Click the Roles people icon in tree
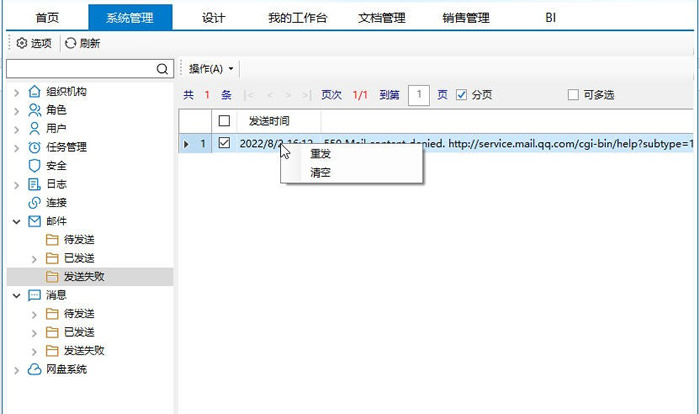Viewport: 700px width, 414px height. [x=35, y=110]
